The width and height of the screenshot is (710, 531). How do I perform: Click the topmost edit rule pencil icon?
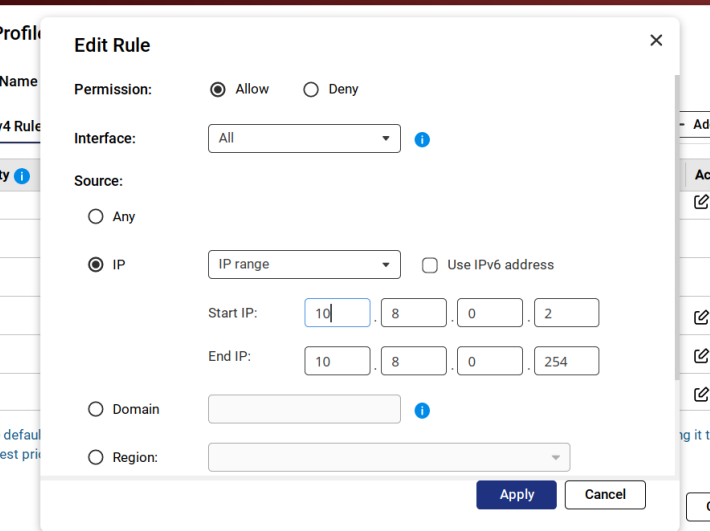(x=701, y=201)
